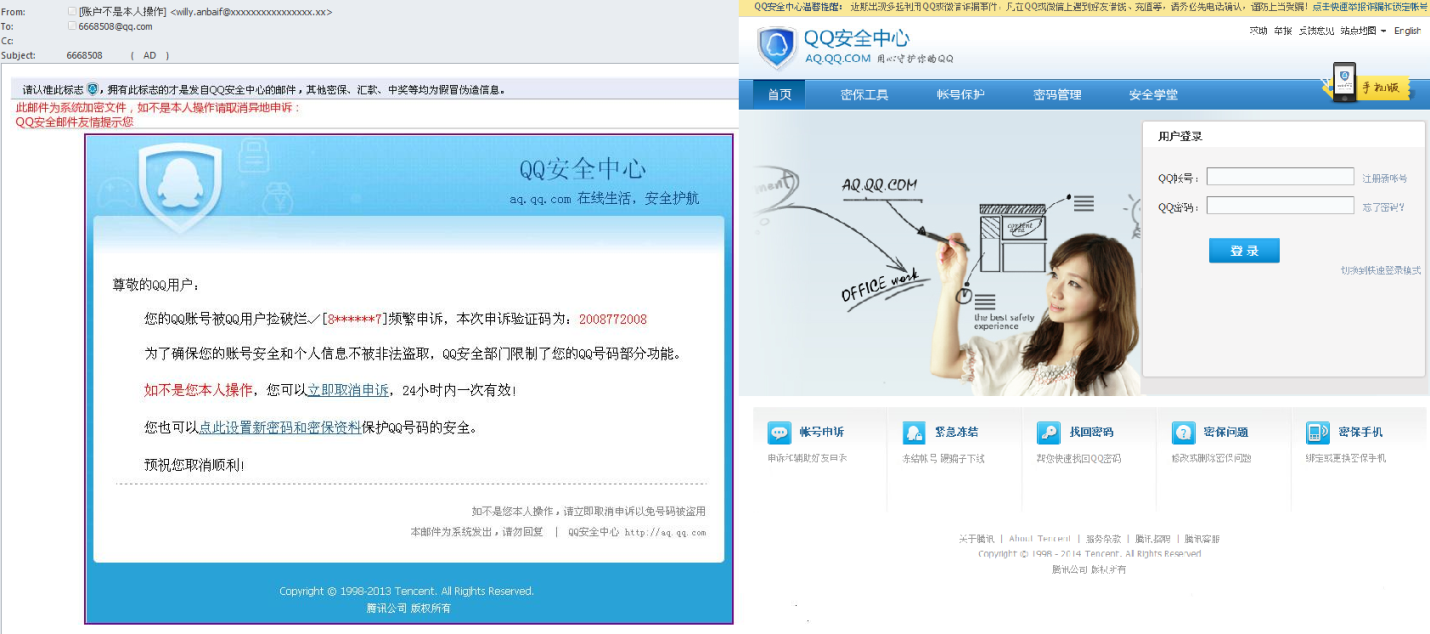Click the 注册新帐号 link

1384,178
